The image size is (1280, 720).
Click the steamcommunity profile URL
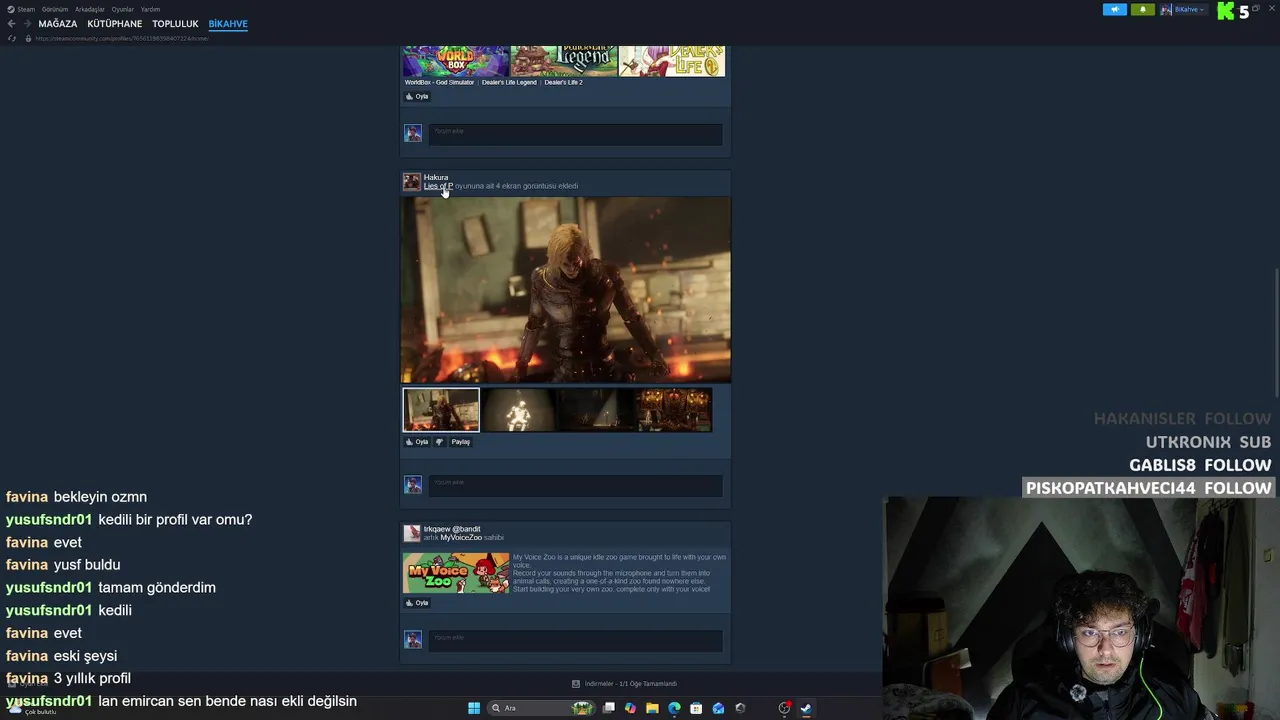(x=122, y=38)
